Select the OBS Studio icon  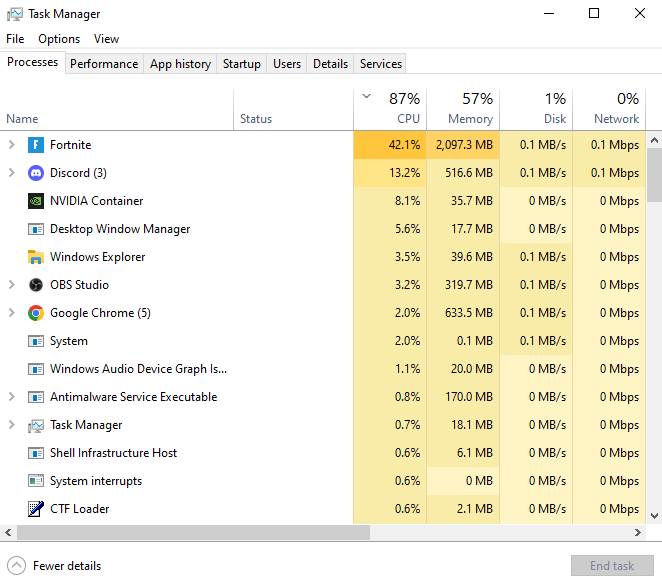(36, 285)
